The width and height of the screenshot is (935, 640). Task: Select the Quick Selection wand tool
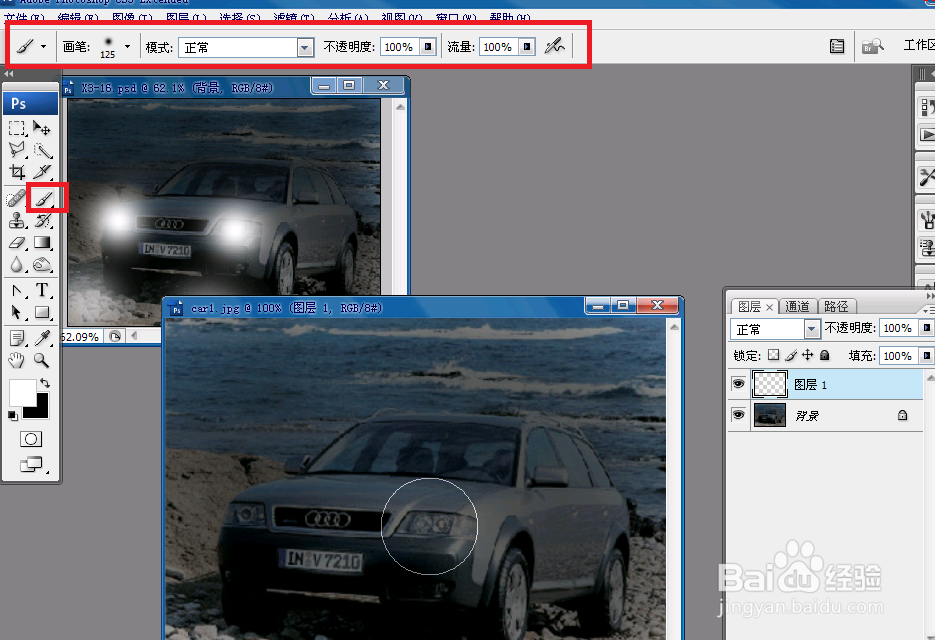42,150
